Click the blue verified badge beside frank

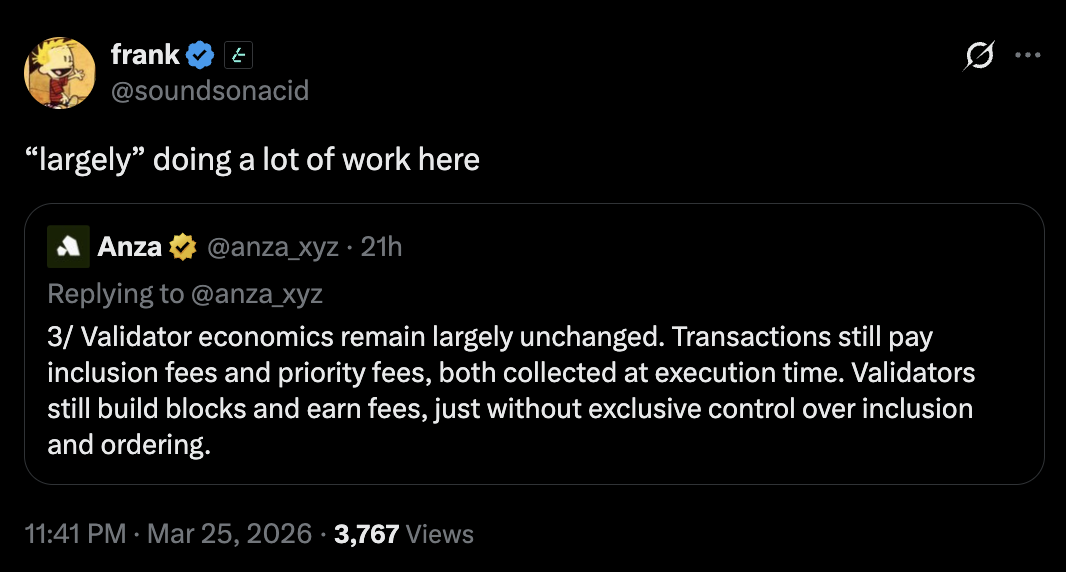[x=202, y=55]
